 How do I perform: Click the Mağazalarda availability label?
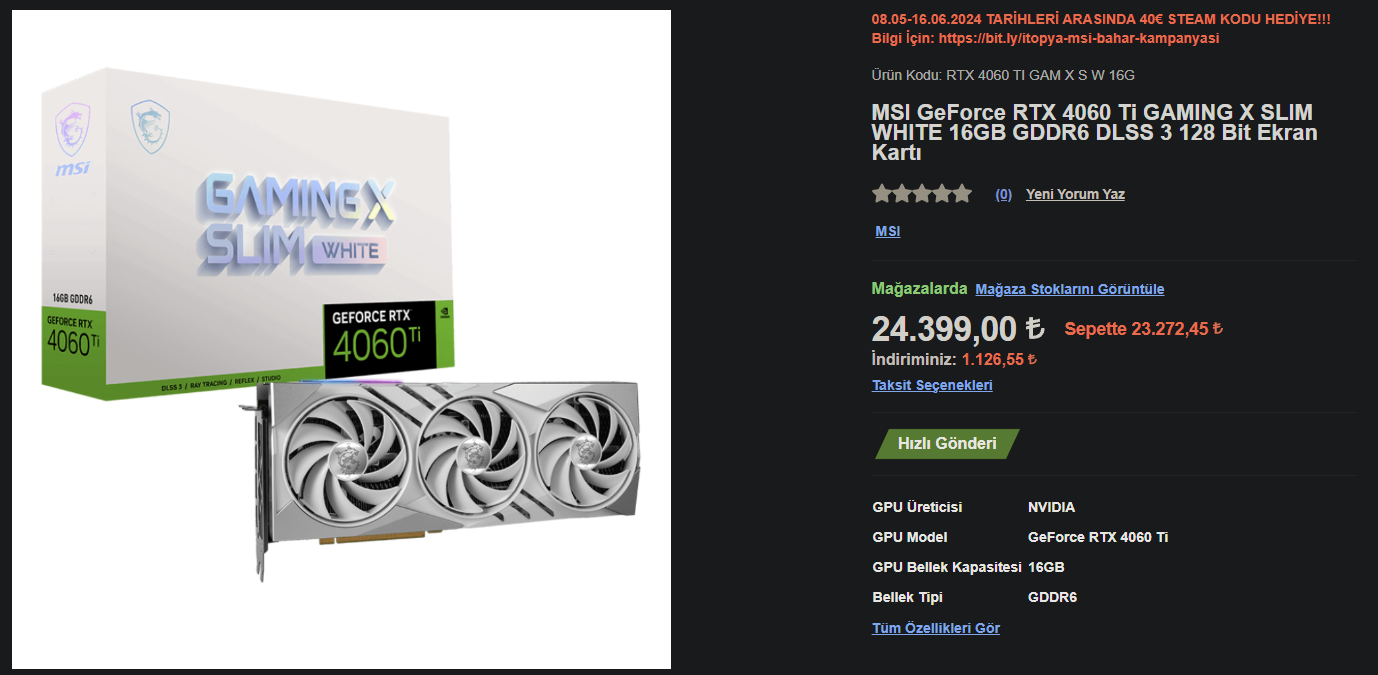tap(919, 288)
